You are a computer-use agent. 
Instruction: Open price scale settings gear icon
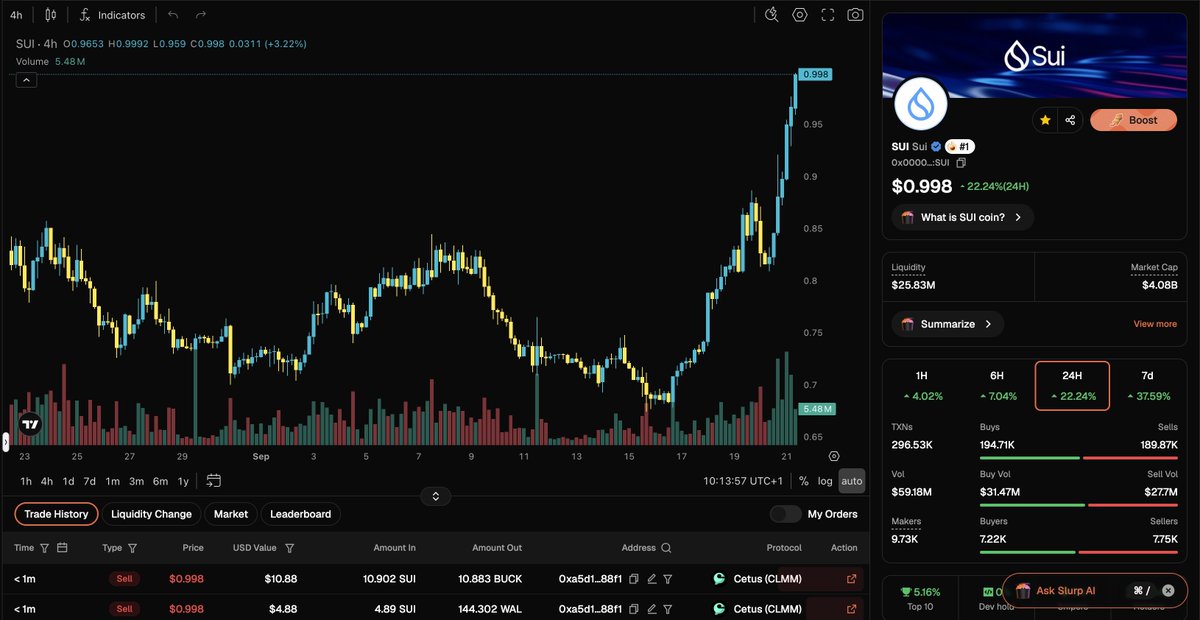pyautogui.click(x=834, y=456)
